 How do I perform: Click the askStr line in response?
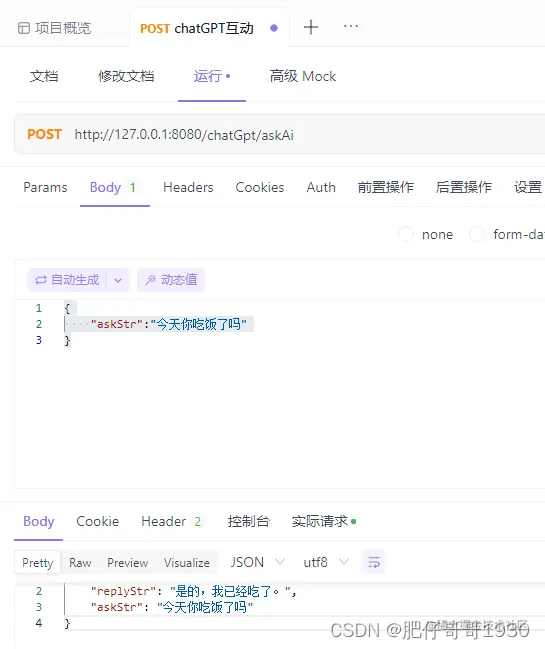172,607
